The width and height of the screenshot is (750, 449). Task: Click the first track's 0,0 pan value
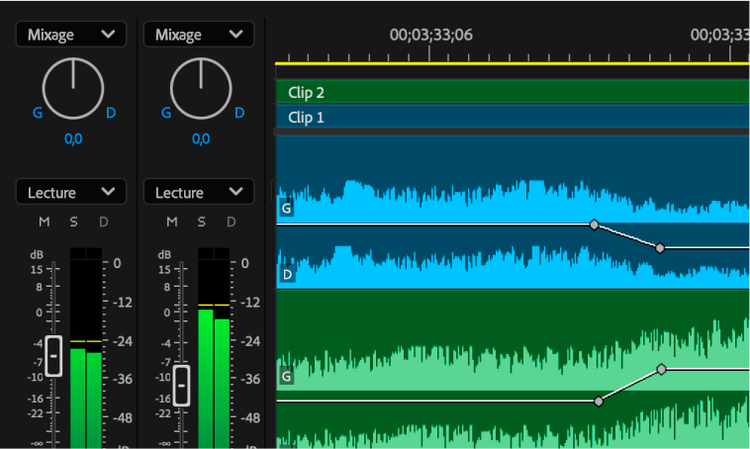point(73,139)
